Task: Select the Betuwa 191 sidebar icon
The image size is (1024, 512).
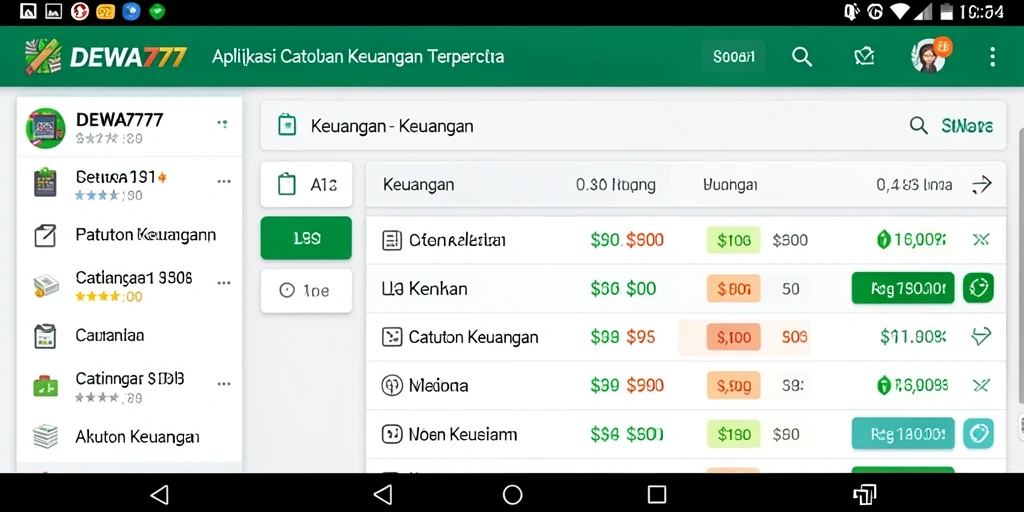Action: pyautogui.click(x=46, y=182)
